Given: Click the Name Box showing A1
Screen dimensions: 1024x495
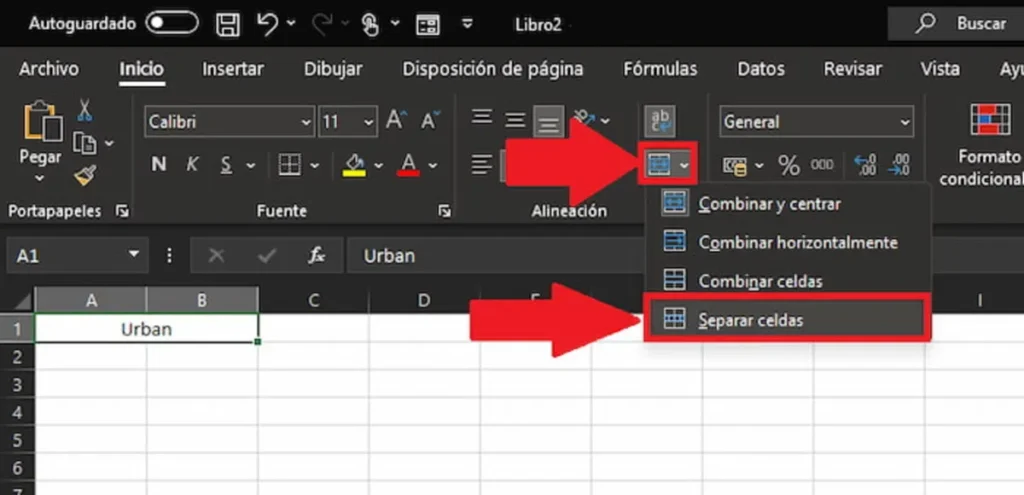Looking at the screenshot, I should point(78,255).
